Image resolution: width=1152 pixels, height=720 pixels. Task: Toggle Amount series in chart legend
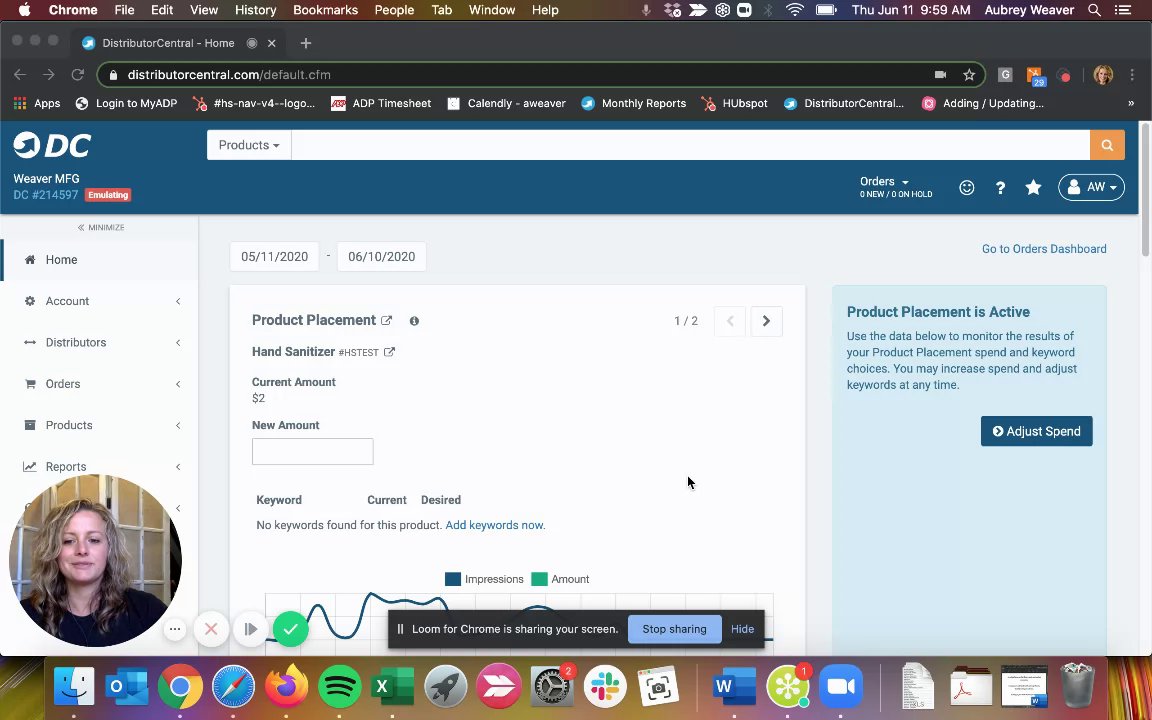point(561,579)
